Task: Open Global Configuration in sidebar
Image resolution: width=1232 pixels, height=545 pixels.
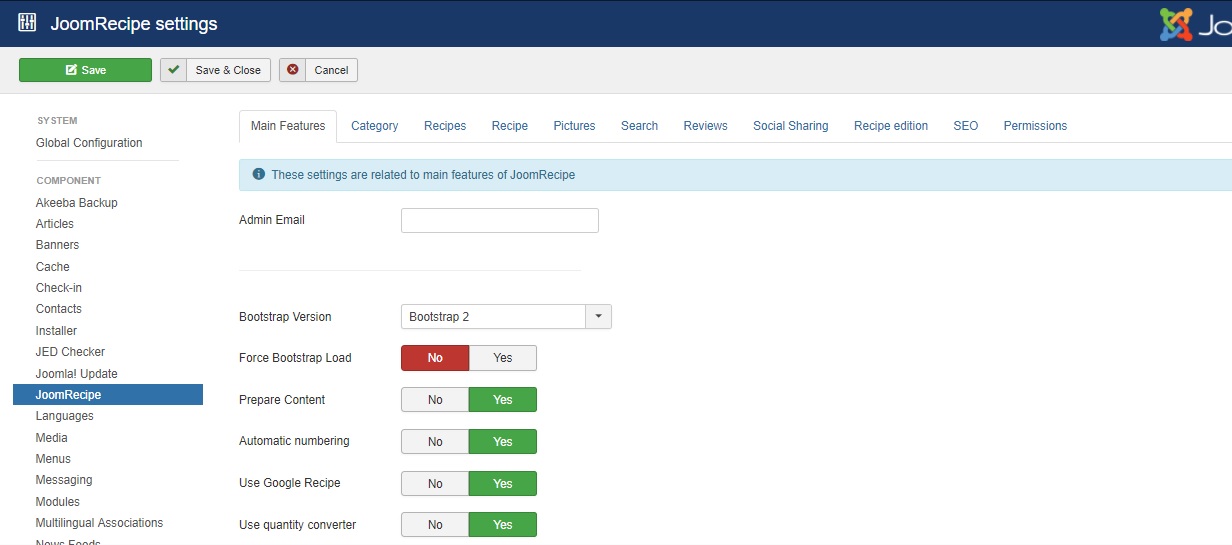Action: coord(89,143)
